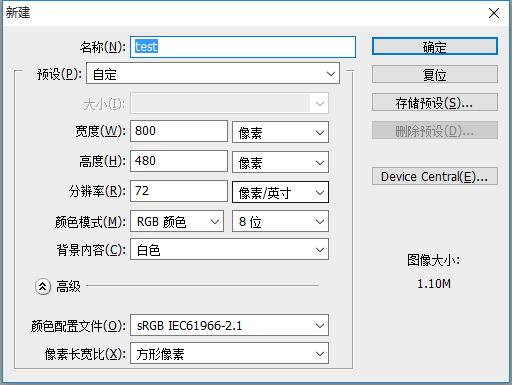Click 存储预设(S)... button
Image resolution: width=512 pixels, height=385 pixels.
click(435, 102)
